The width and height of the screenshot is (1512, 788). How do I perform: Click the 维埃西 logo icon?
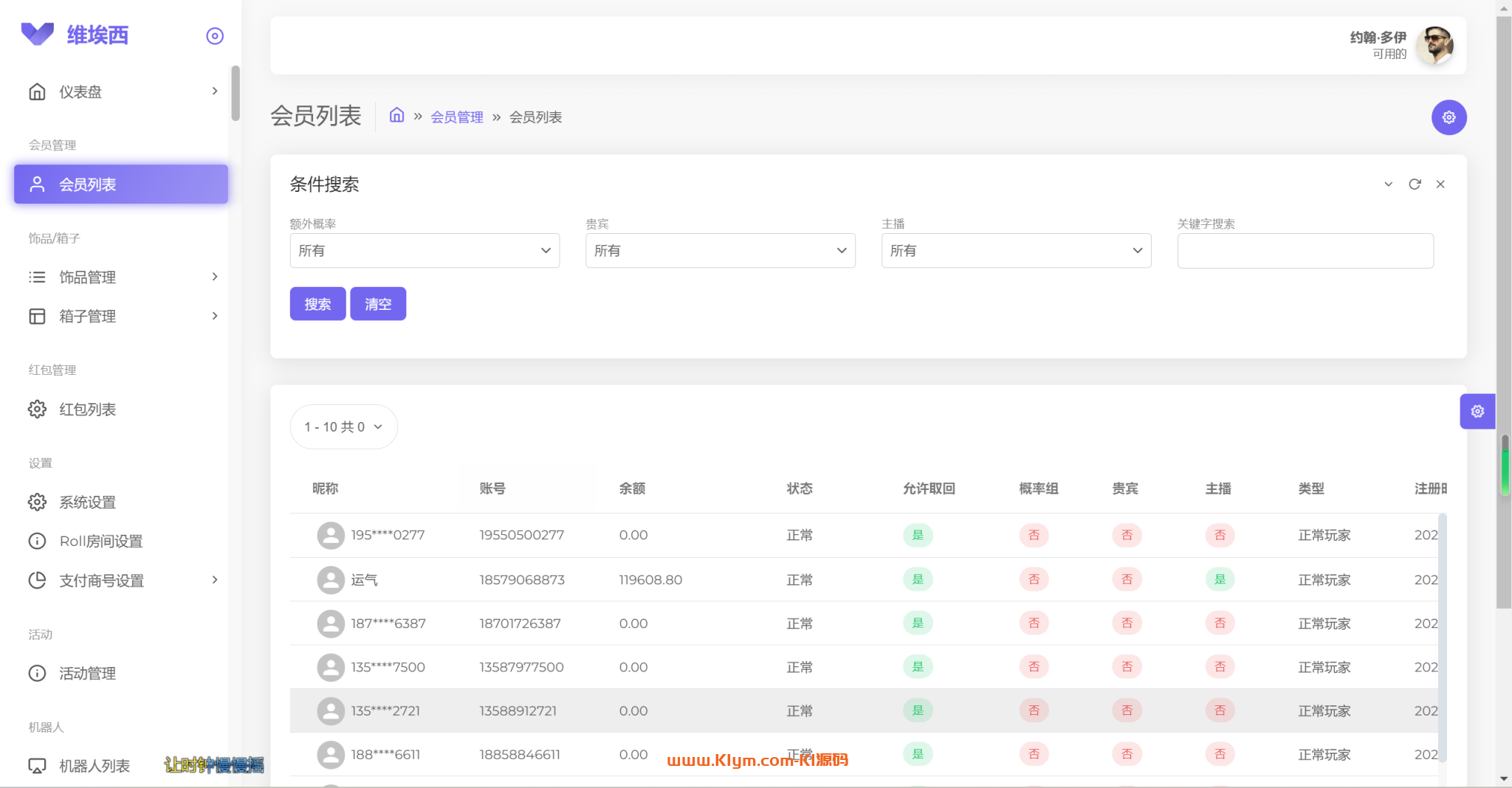tap(38, 34)
